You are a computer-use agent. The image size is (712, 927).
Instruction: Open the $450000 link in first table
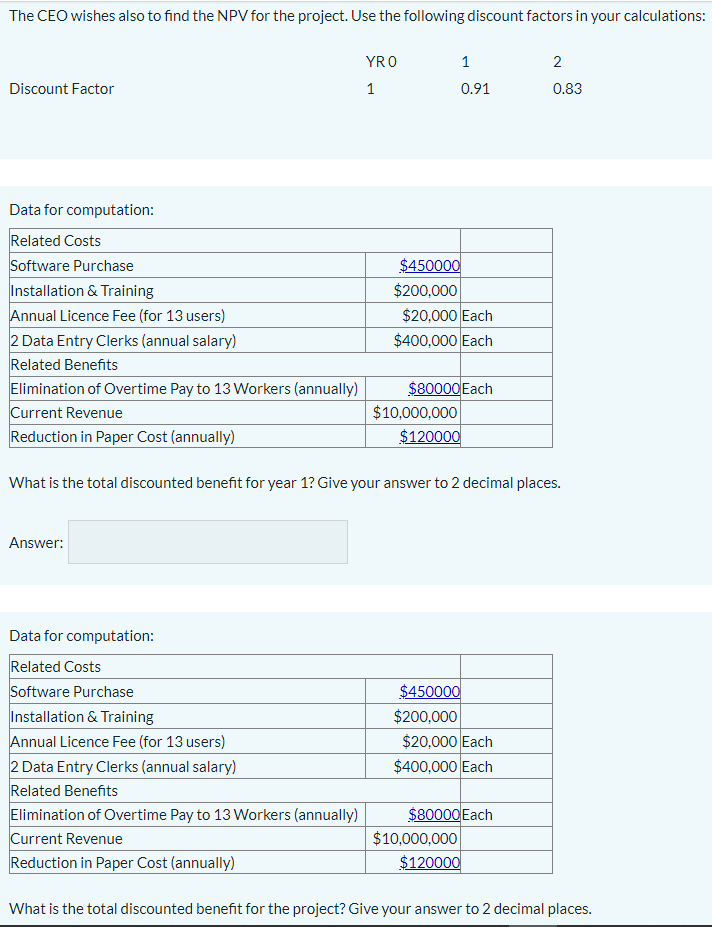click(430, 265)
